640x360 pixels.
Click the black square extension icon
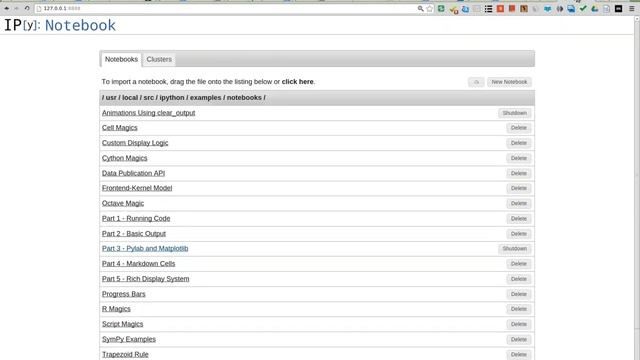619,8
